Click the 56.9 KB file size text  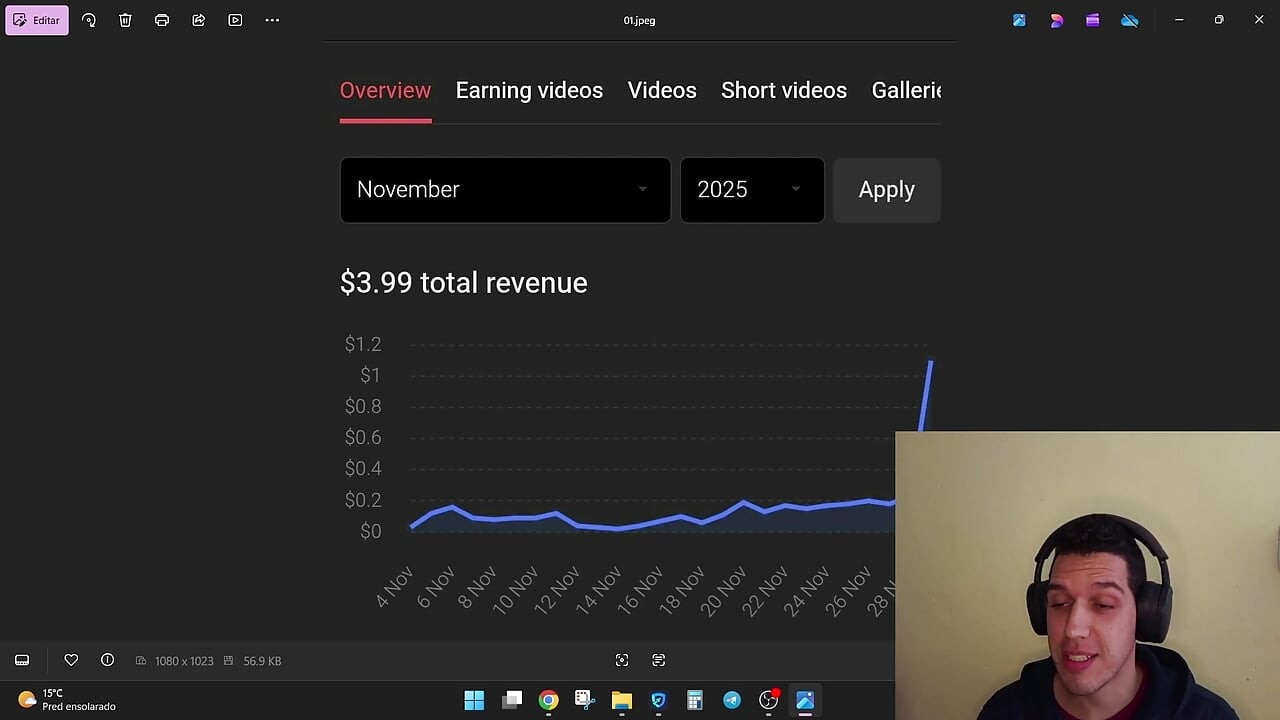(x=262, y=661)
